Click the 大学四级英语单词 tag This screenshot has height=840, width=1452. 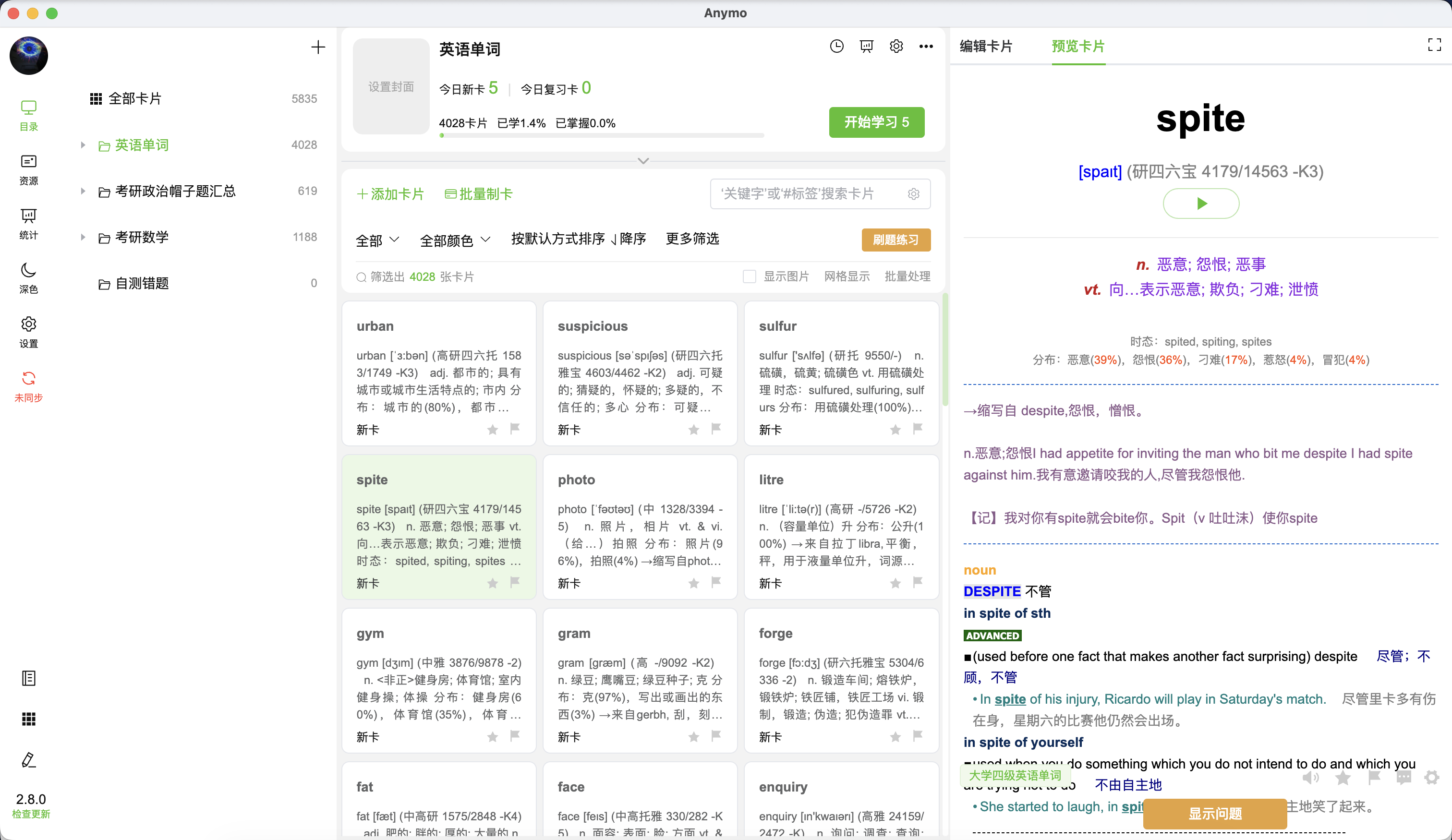point(1015,776)
